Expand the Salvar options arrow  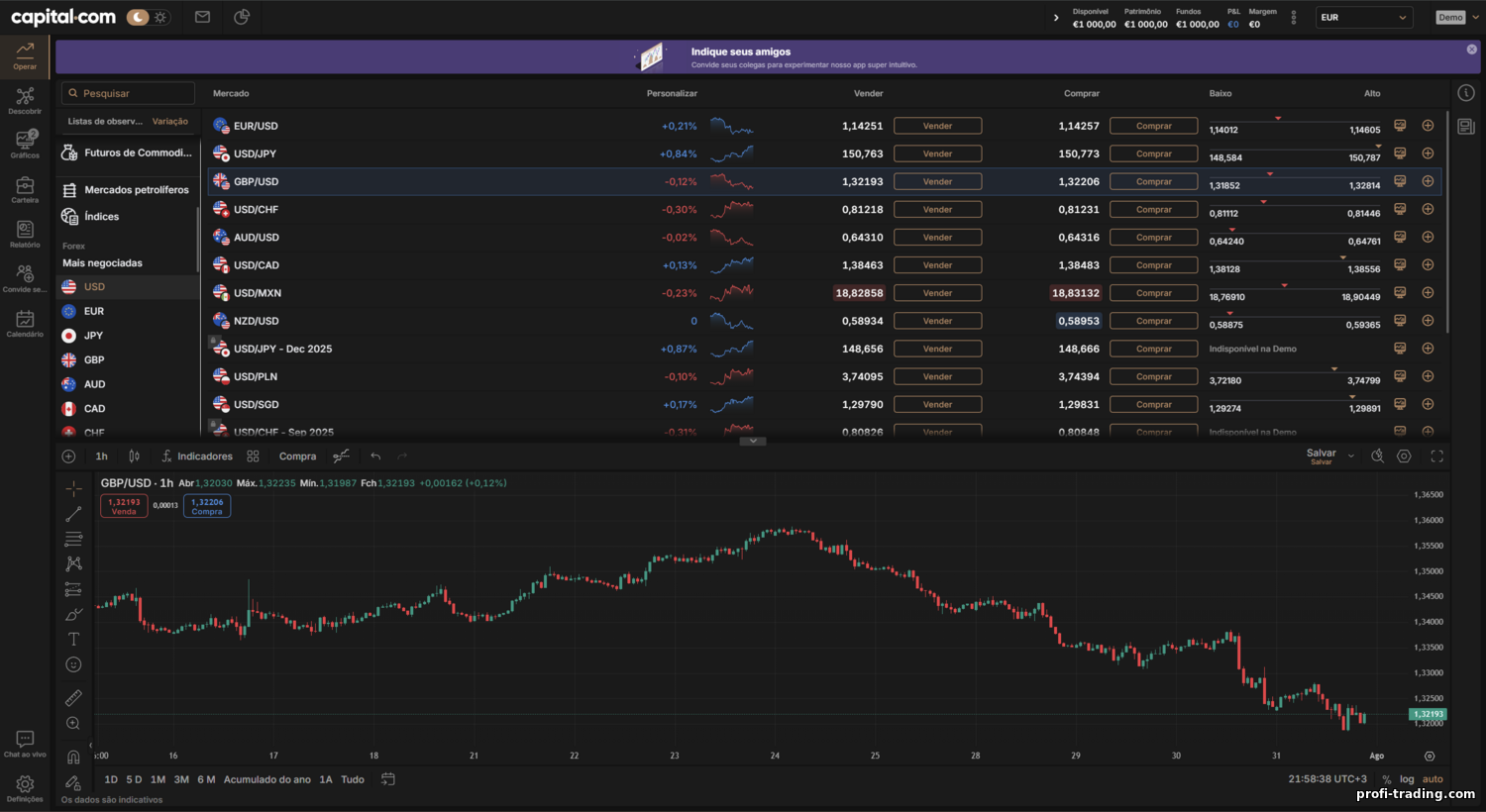[1351, 457]
